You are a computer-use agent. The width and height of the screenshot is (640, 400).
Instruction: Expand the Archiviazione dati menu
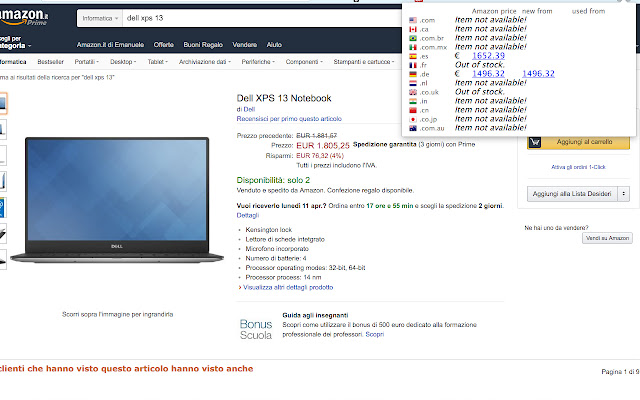tap(204, 62)
